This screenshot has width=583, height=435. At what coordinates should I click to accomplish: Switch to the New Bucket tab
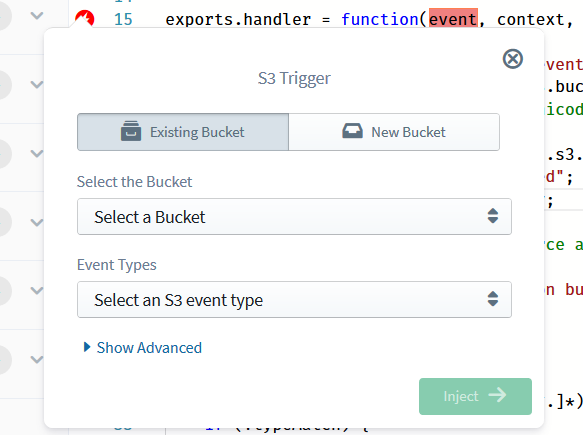[x=394, y=132]
